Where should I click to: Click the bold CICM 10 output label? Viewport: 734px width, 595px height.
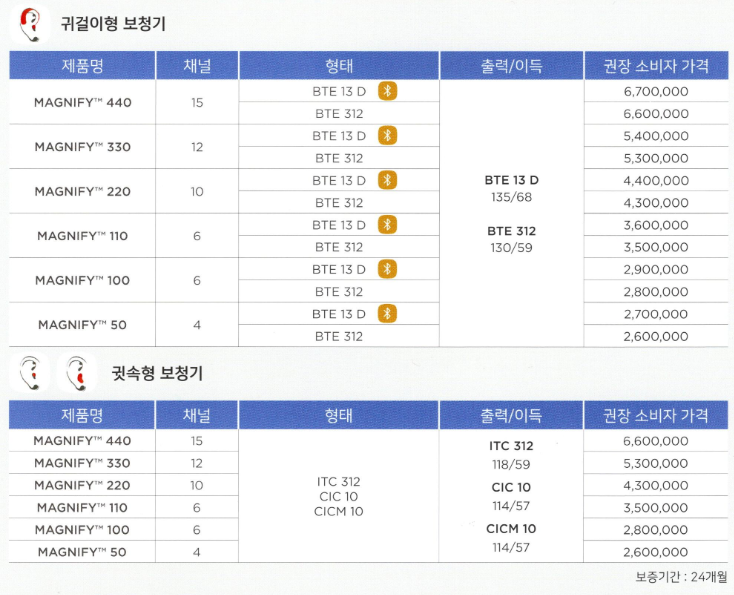tap(511, 529)
